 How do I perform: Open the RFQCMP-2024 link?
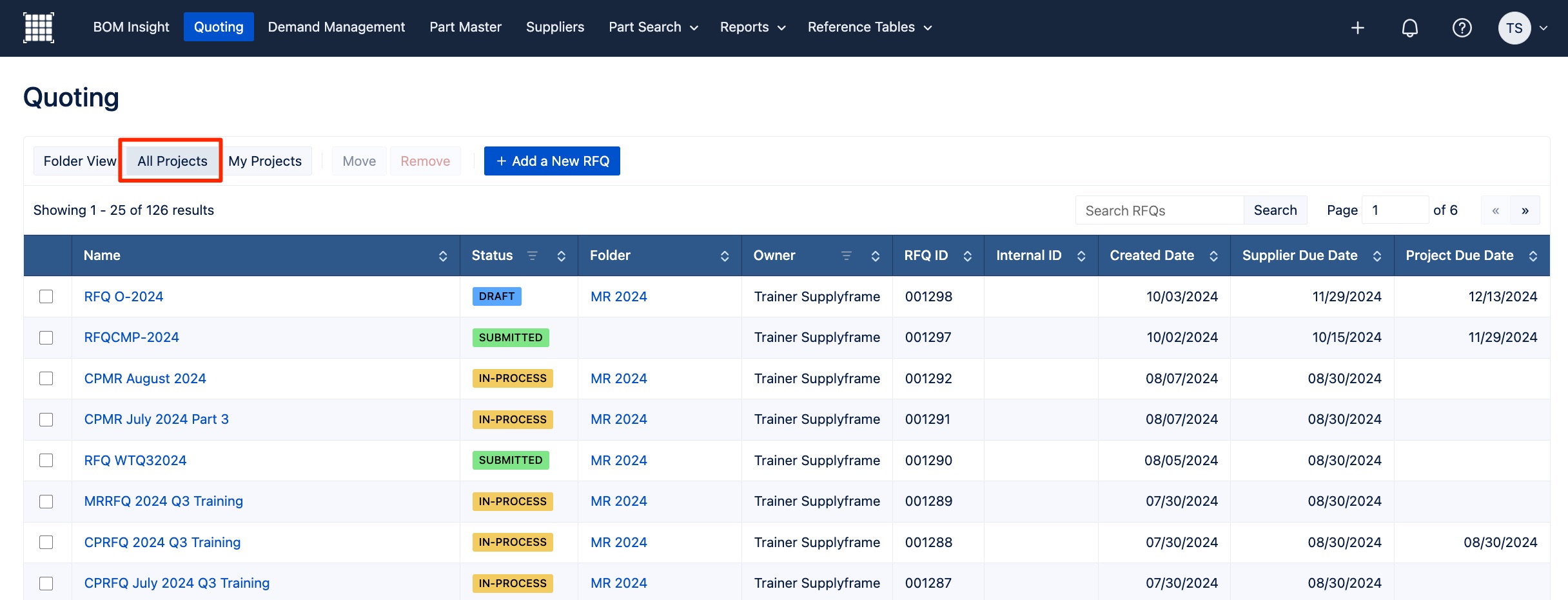(x=132, y=337)
